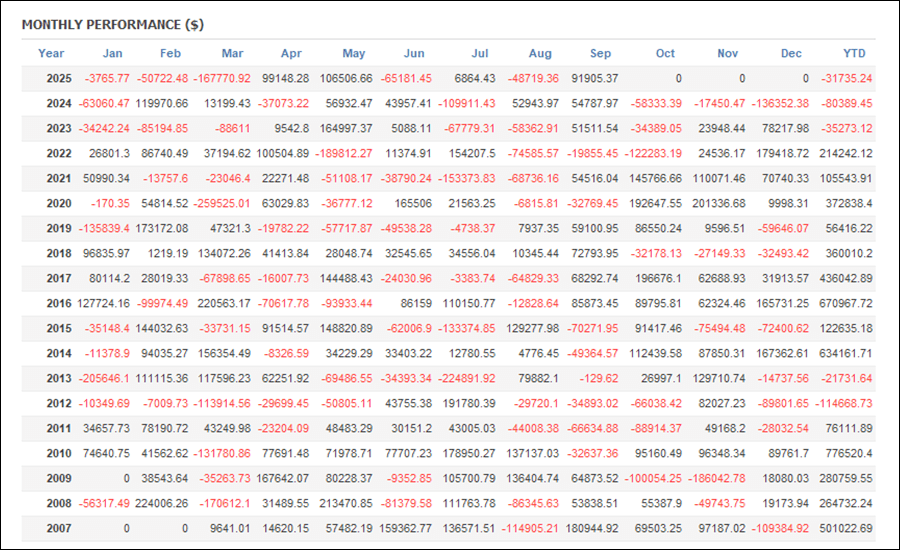
Task: Select the Jan column header
Action: click(115, 54)
